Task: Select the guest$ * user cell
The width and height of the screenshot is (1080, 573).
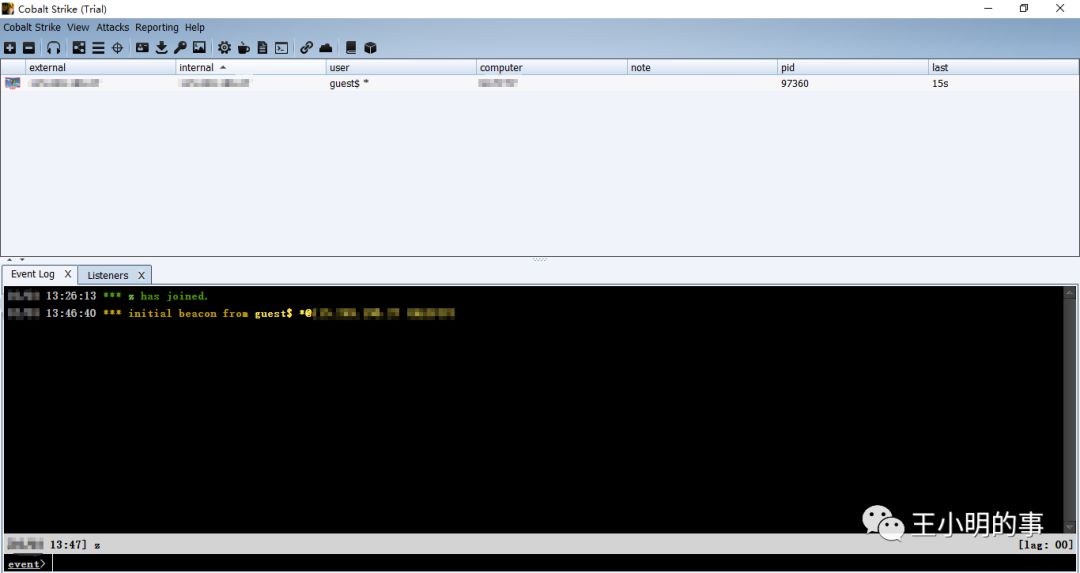Action: click(401, 83)
